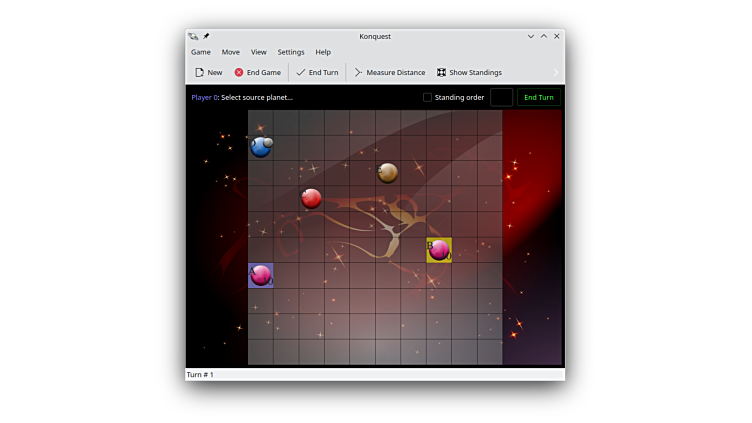Open Show Standings from the toolbar

pos(469,73)
